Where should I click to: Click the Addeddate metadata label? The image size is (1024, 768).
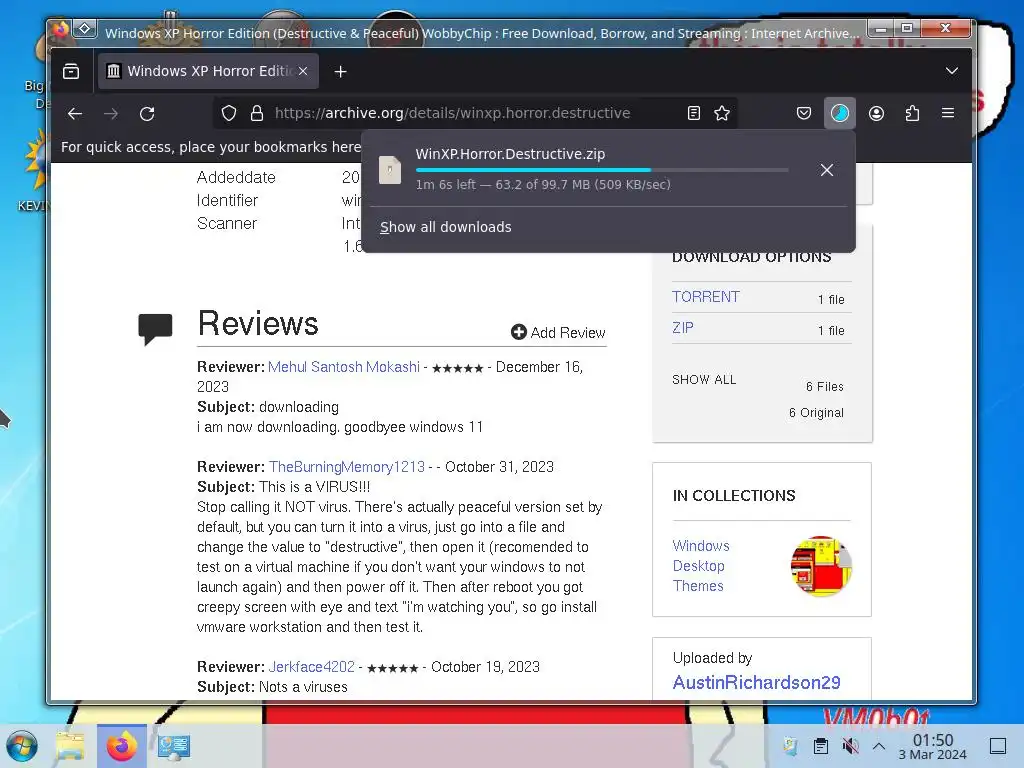point(236,177)
